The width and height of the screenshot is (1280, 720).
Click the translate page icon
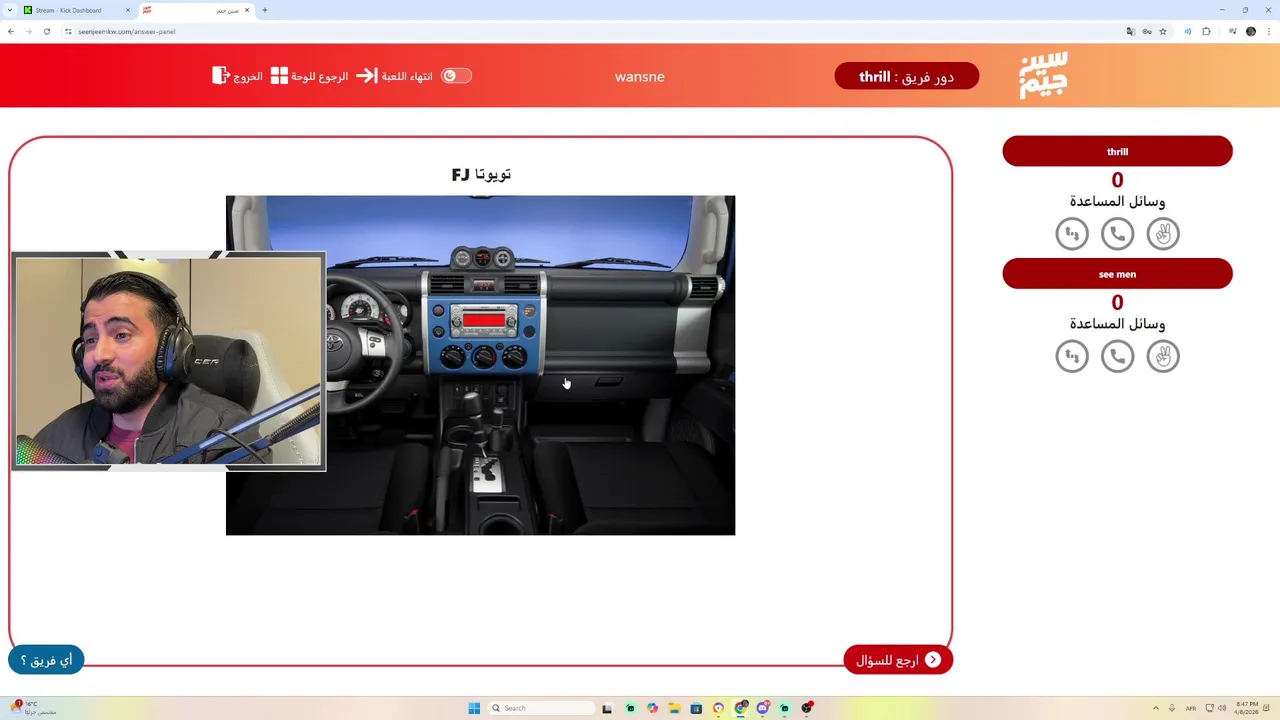coord(1131,31)
